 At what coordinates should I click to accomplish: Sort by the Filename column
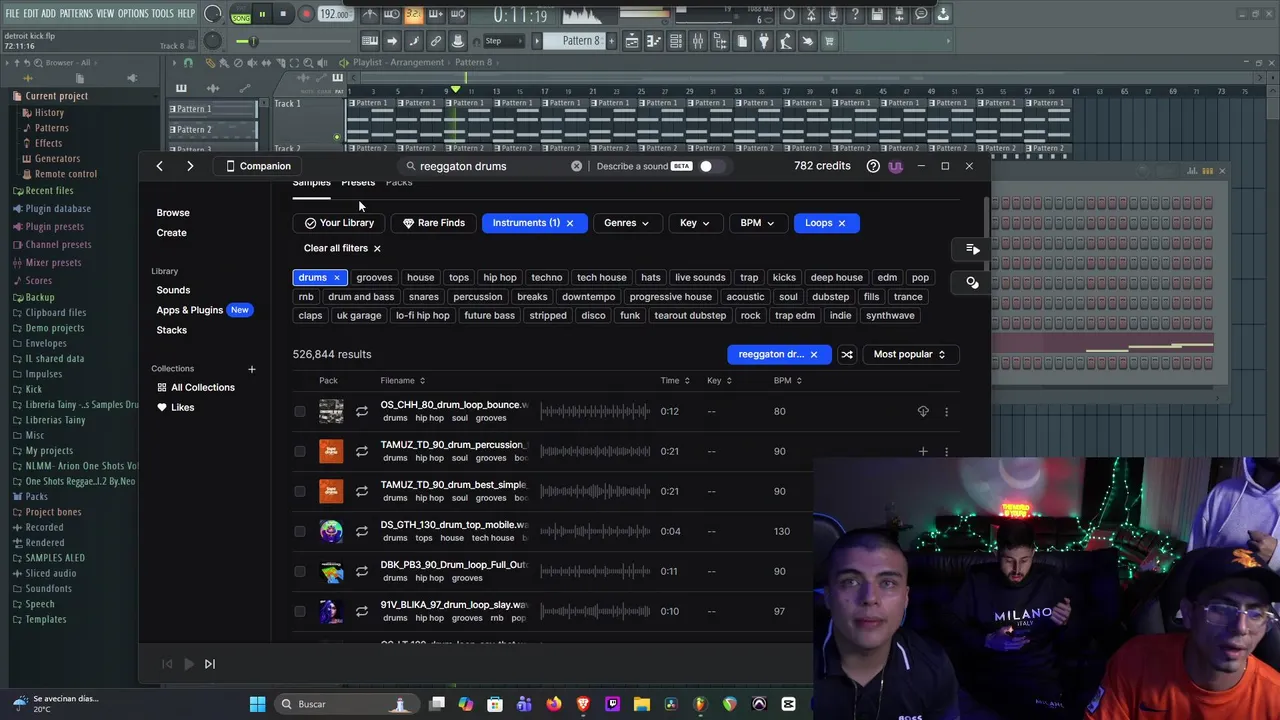[x=402, y=380]
